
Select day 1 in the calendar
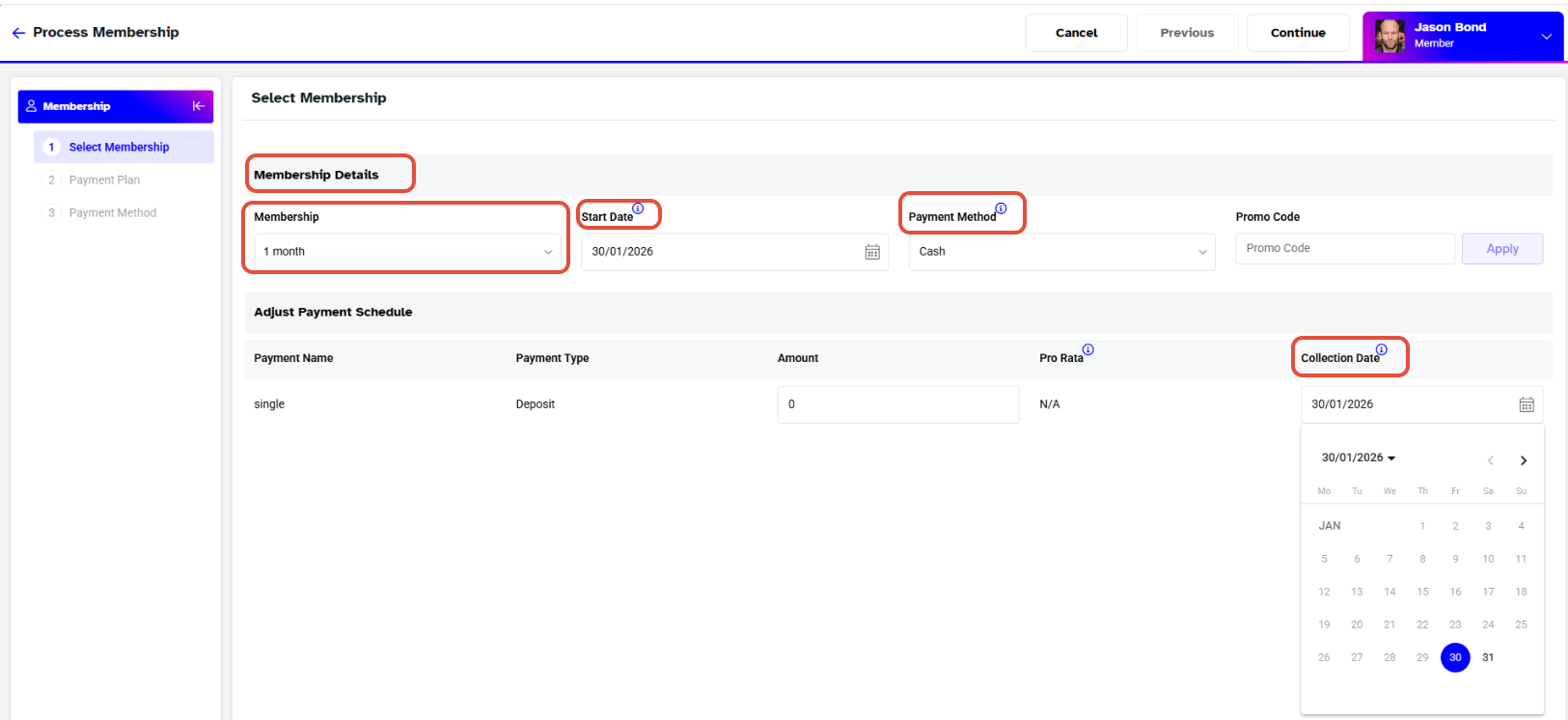1422,526
